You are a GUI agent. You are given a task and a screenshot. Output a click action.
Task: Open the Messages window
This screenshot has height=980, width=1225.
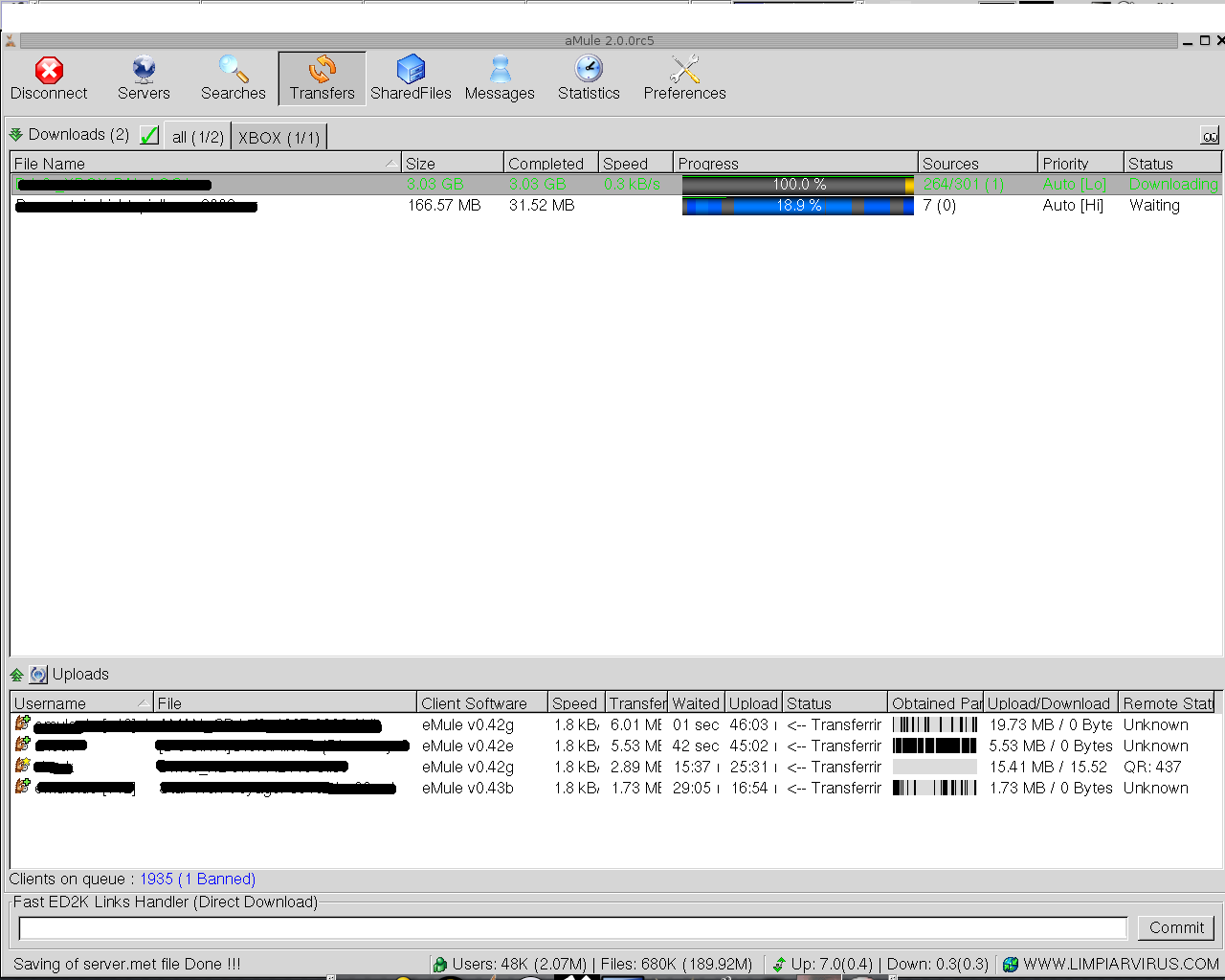click(500, 78)
